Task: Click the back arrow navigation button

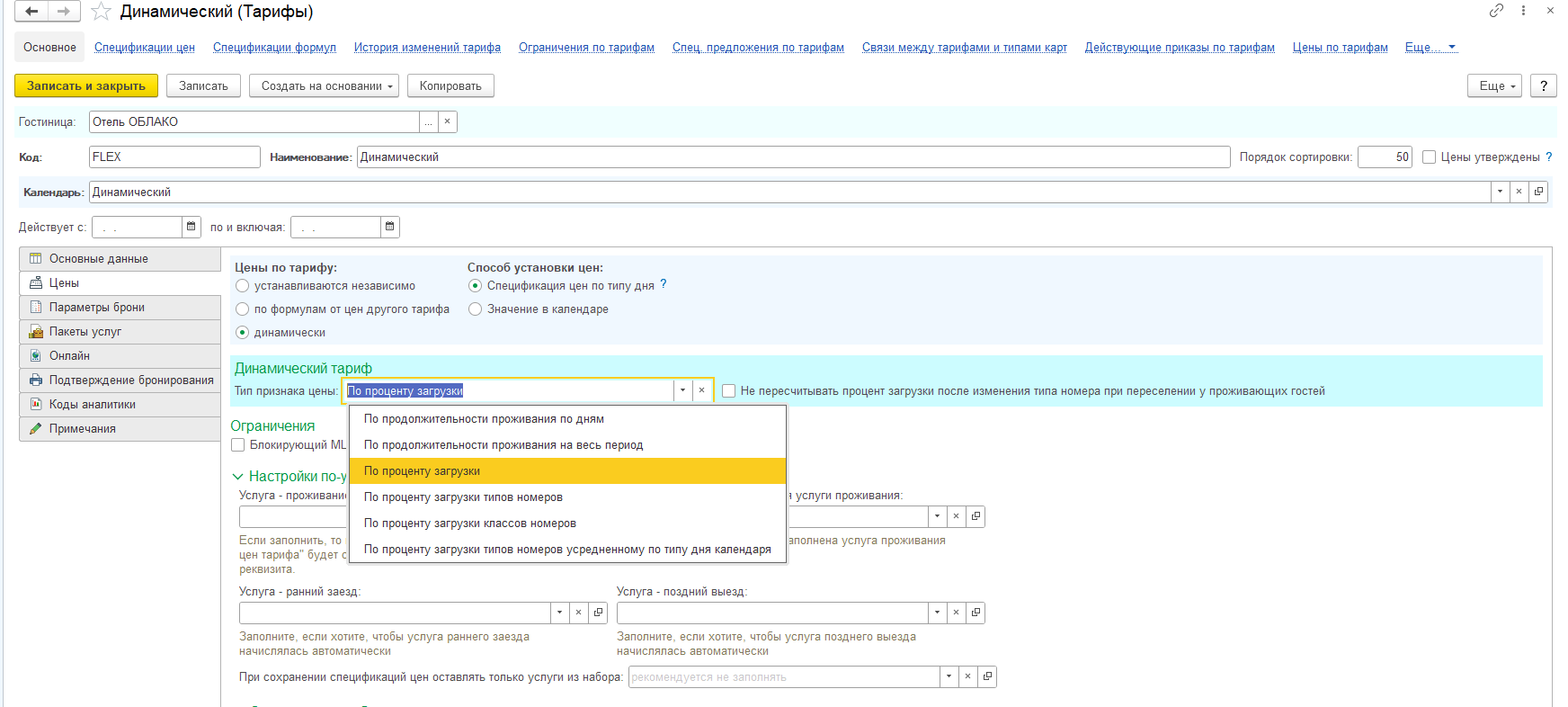Action: click(31, 12)
